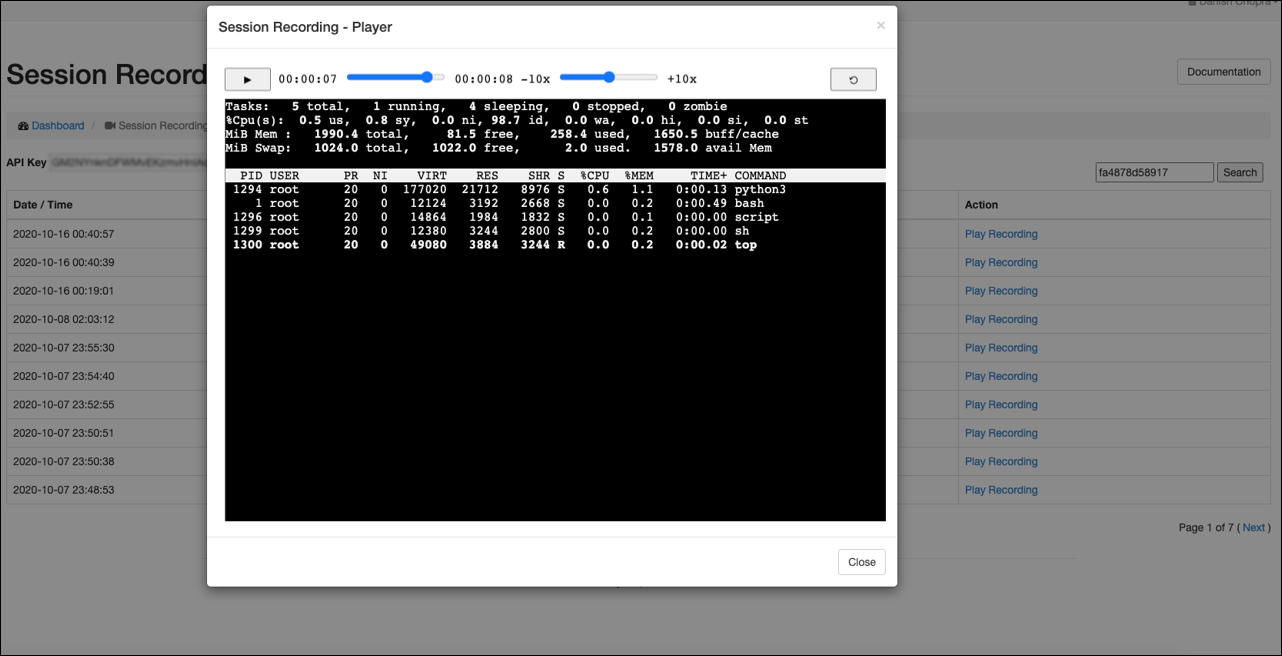1282x656 pixels.
Task: Click the Close button in dialog footer
Action: (862, 562)
